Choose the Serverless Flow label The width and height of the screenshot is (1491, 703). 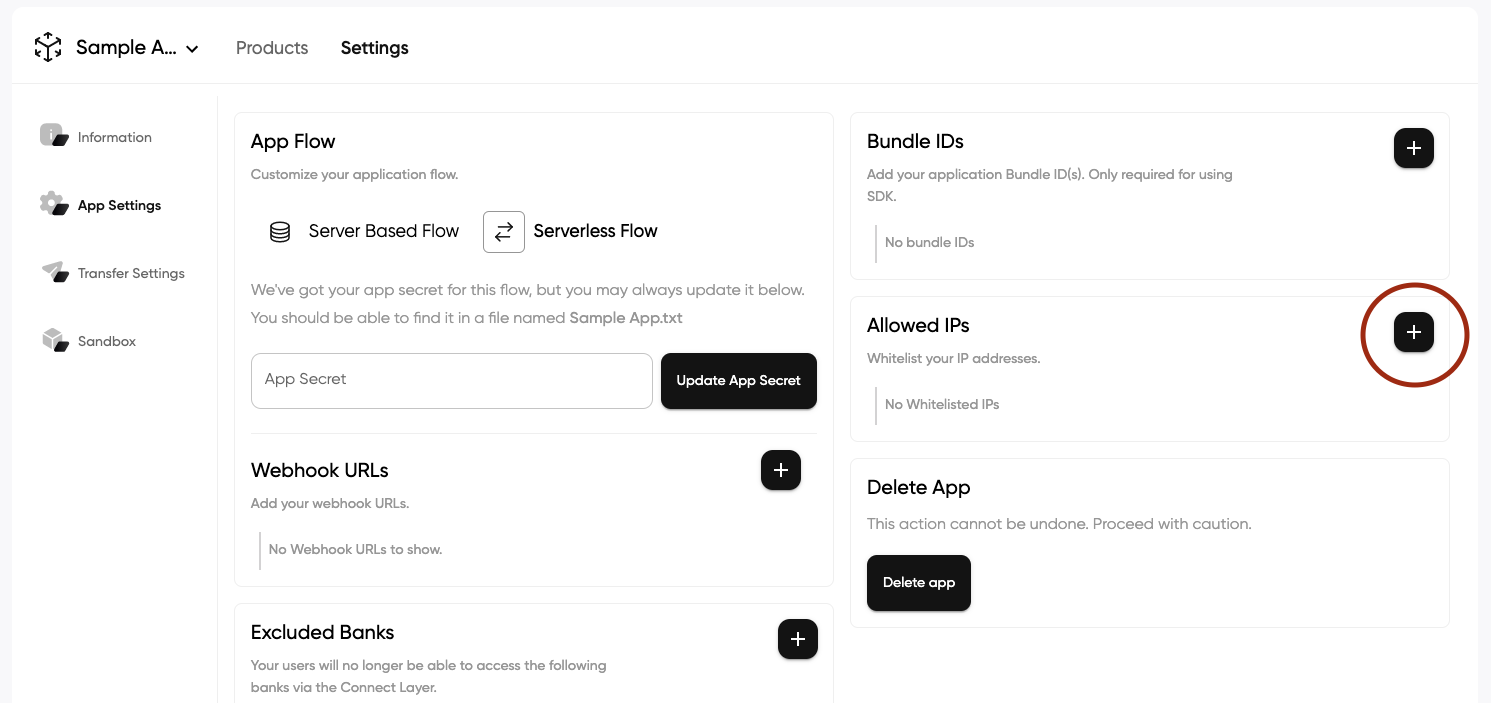coord(595,231)
